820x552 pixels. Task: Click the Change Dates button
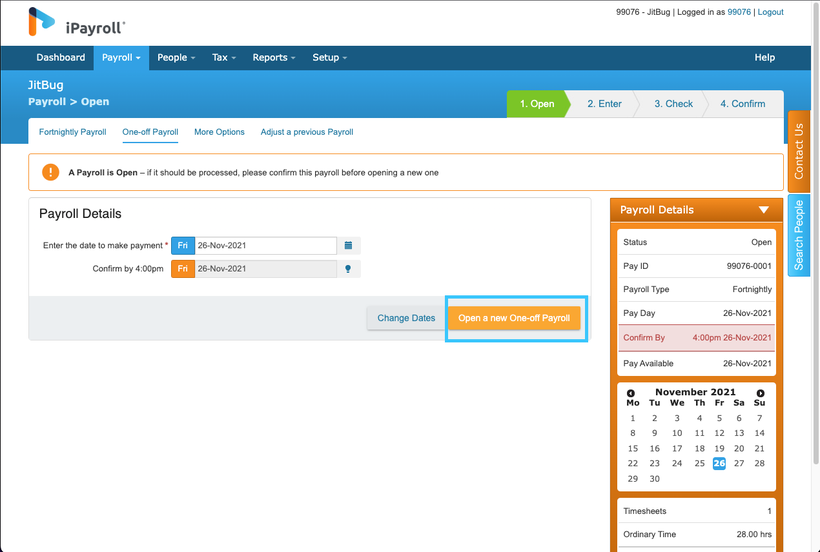point(406,318)
